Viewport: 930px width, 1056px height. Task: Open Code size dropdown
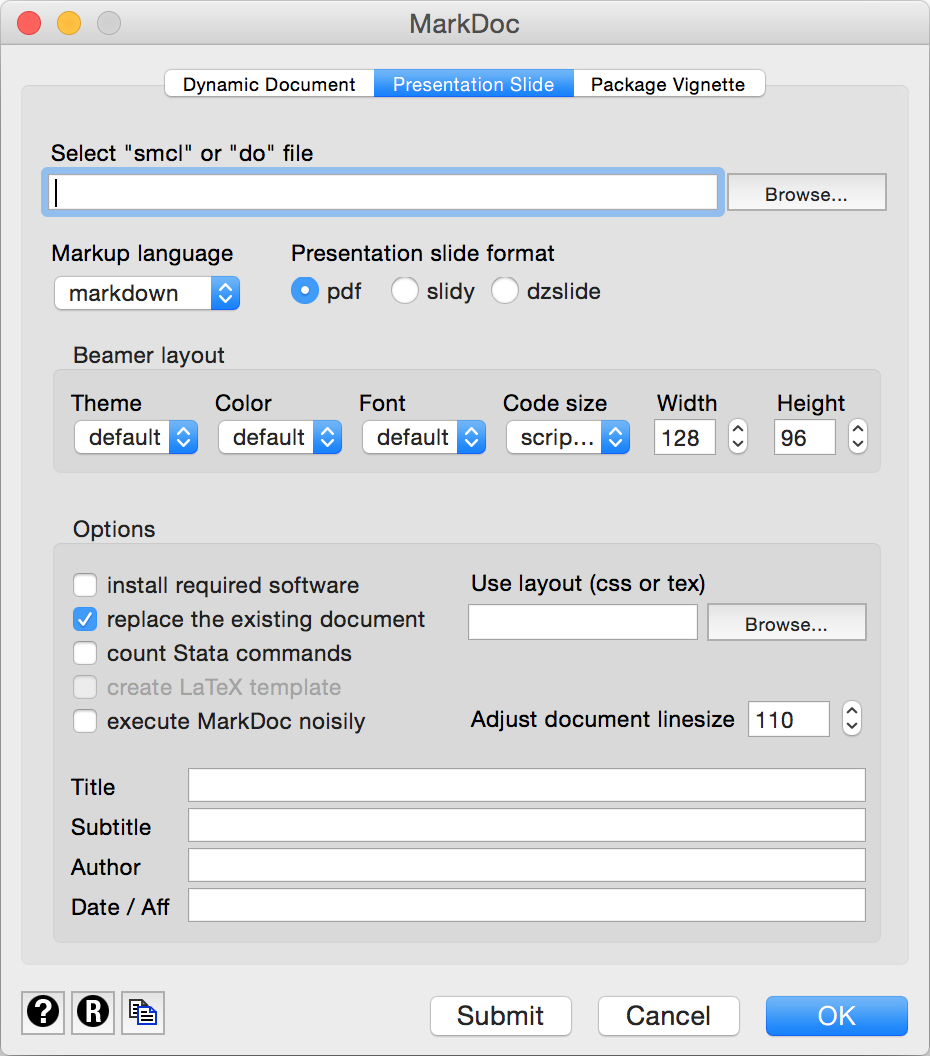point(568,437)
